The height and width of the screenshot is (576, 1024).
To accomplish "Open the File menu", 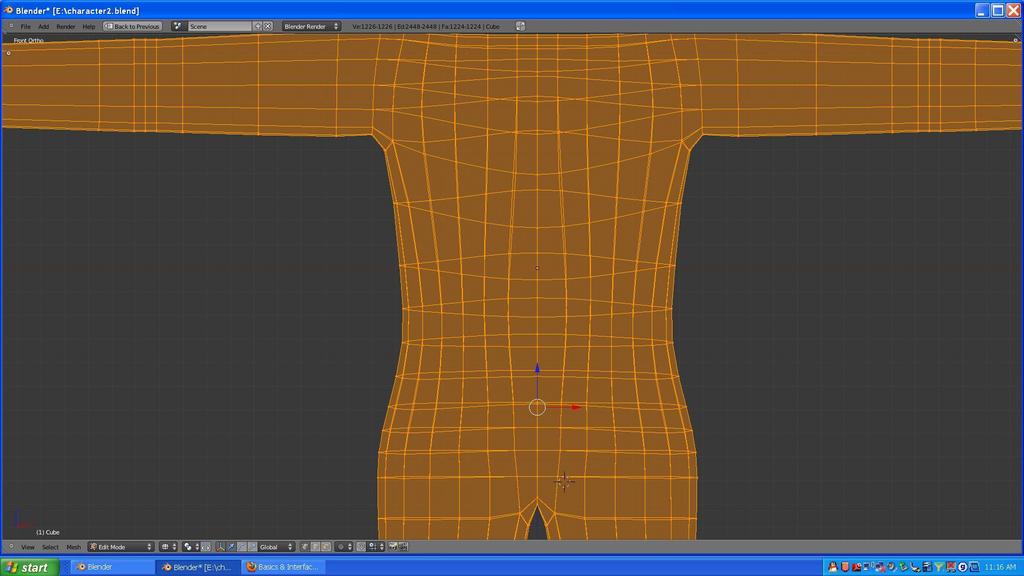I will [25, 27].
